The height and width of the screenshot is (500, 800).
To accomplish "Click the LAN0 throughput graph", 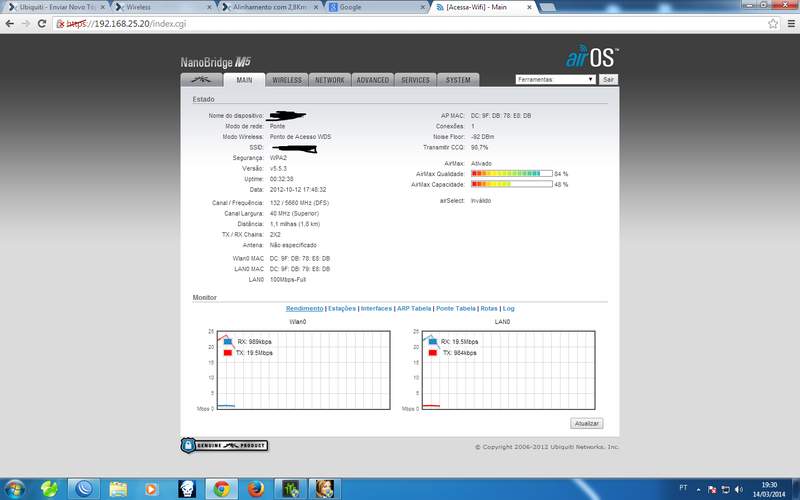I will coord(508,370).
